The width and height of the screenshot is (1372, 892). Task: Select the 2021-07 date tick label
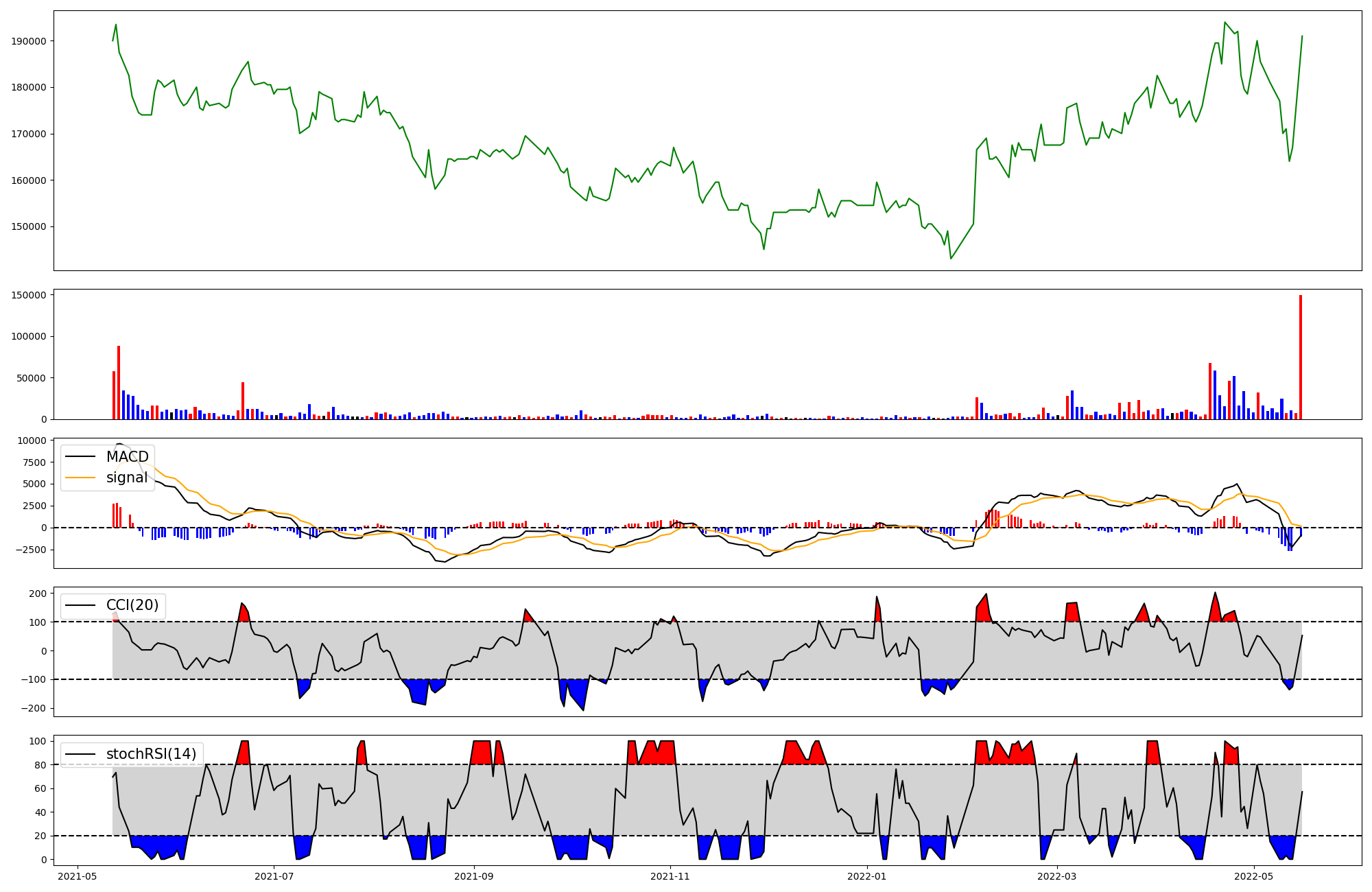click(274, 876)
